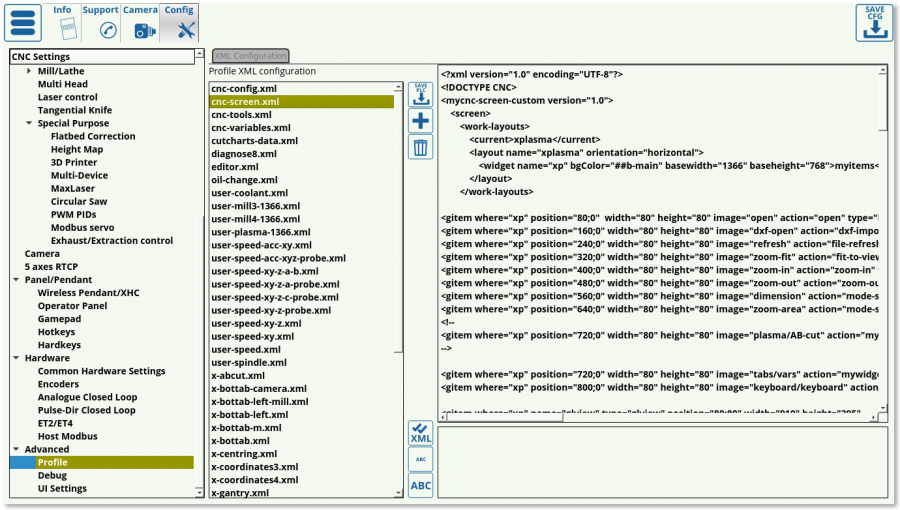
Task: Open the hamburger main menu
Action: coord(23,23)
